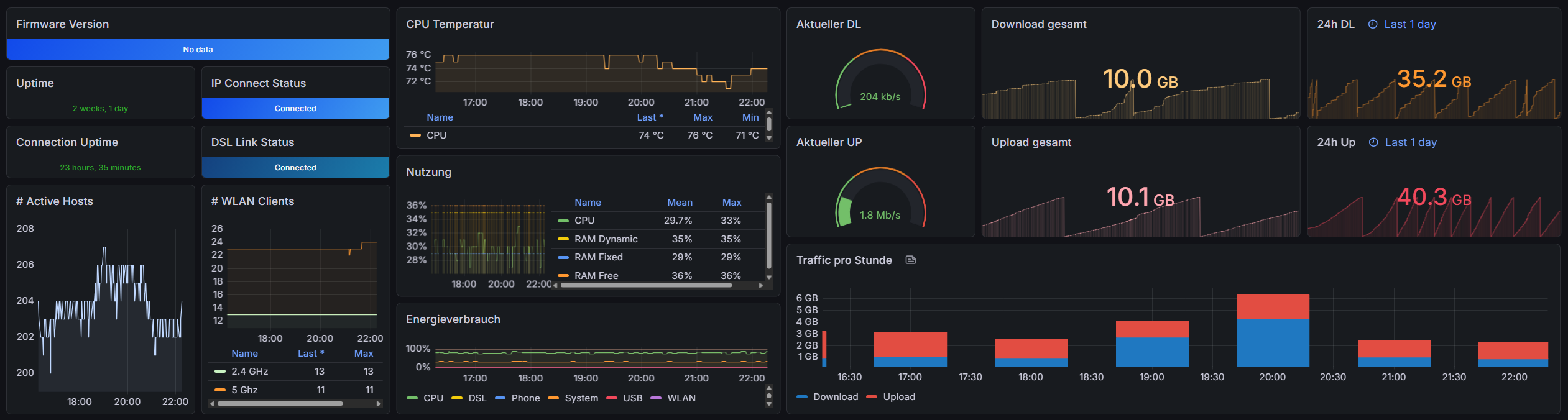
Task: Click the Last 1 day link on 24h DL
Action: 1410,24
